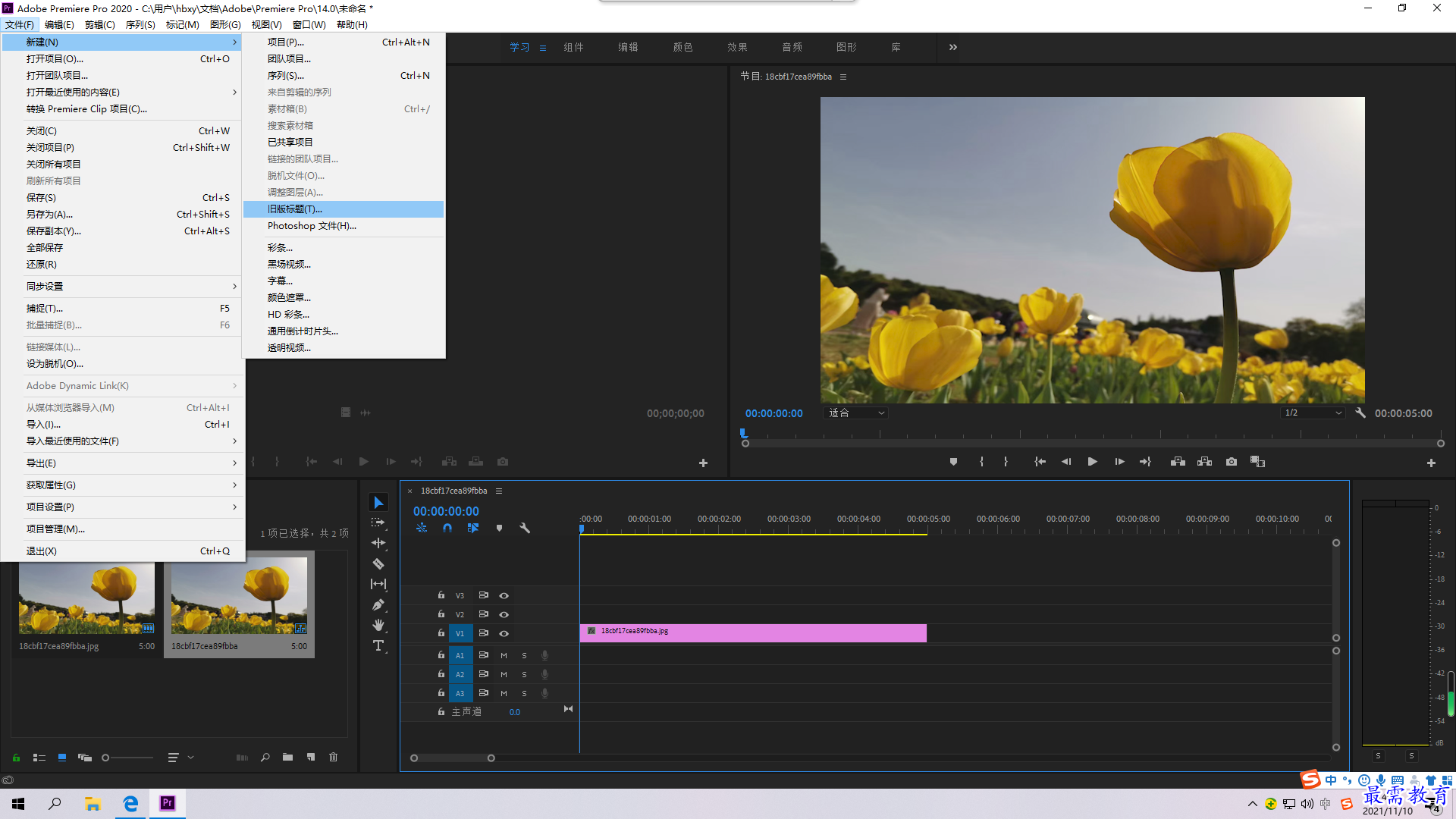Toggle V2 track output eye
The image size is (1456, 819).
coord(504,615)
